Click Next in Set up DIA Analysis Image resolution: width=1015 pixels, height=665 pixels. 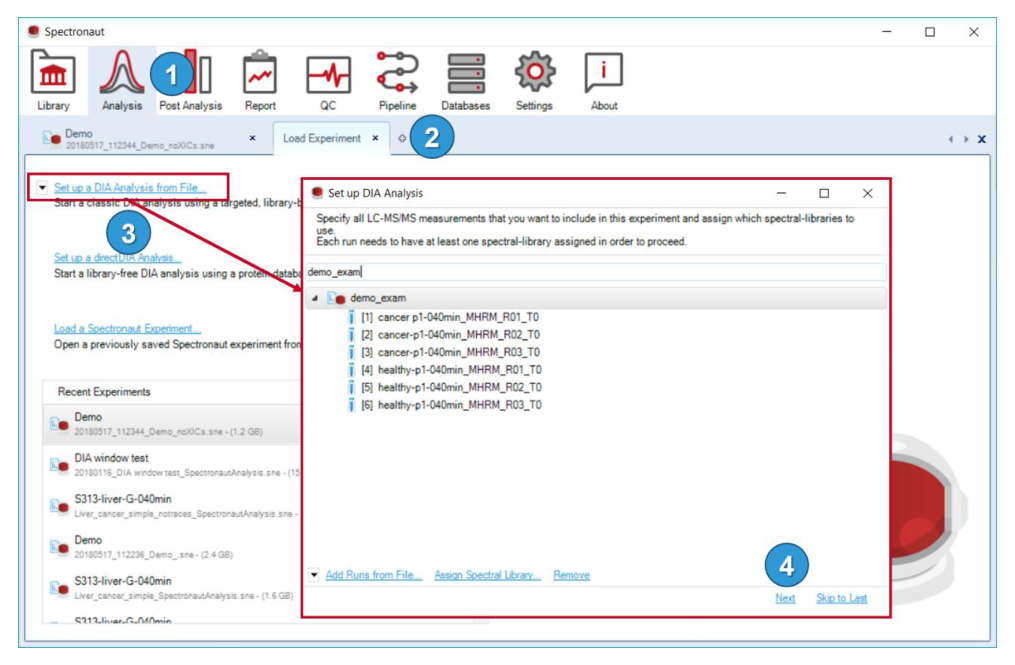(785, 598)
